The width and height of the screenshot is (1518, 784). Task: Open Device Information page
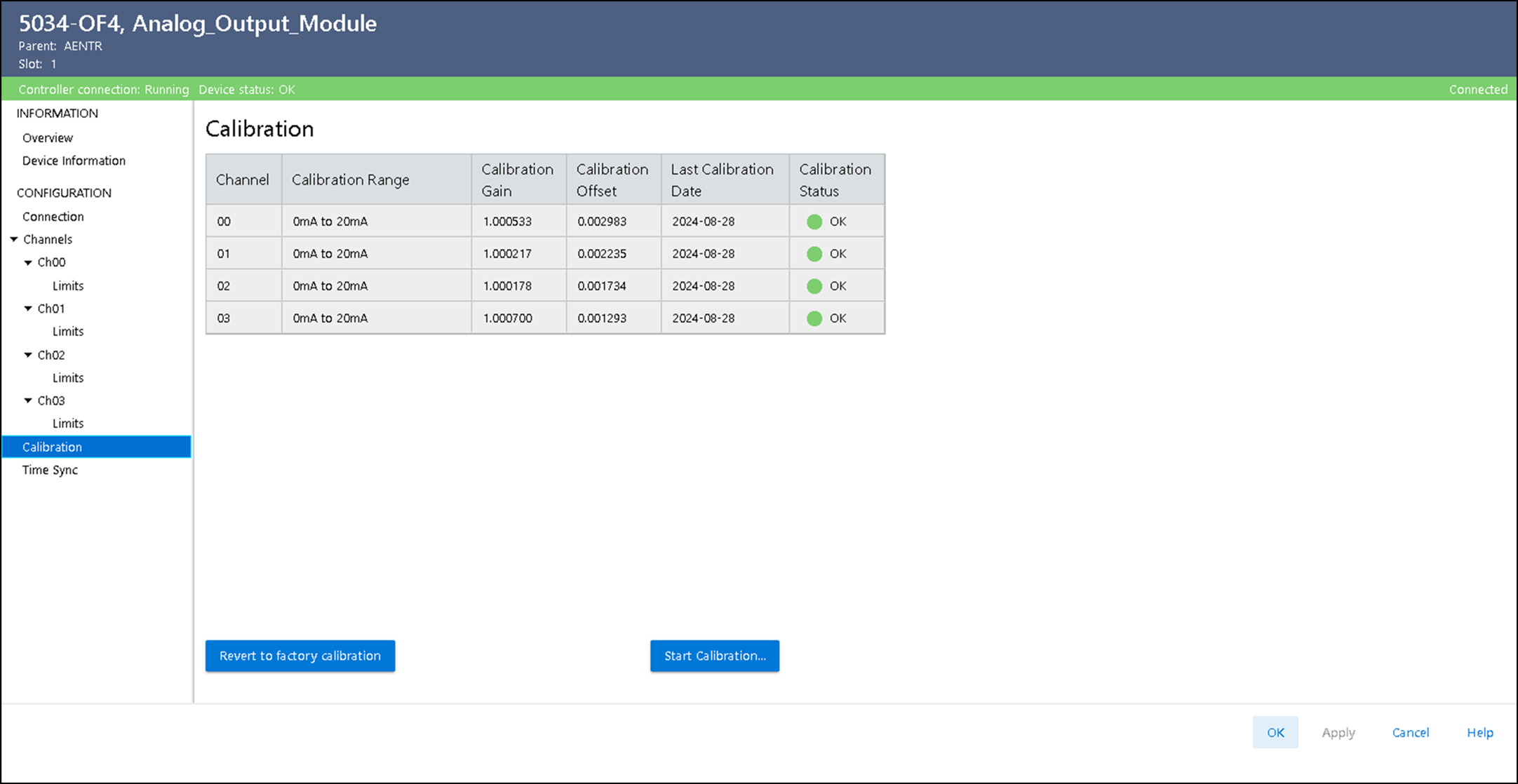click(x=74, y=161)
